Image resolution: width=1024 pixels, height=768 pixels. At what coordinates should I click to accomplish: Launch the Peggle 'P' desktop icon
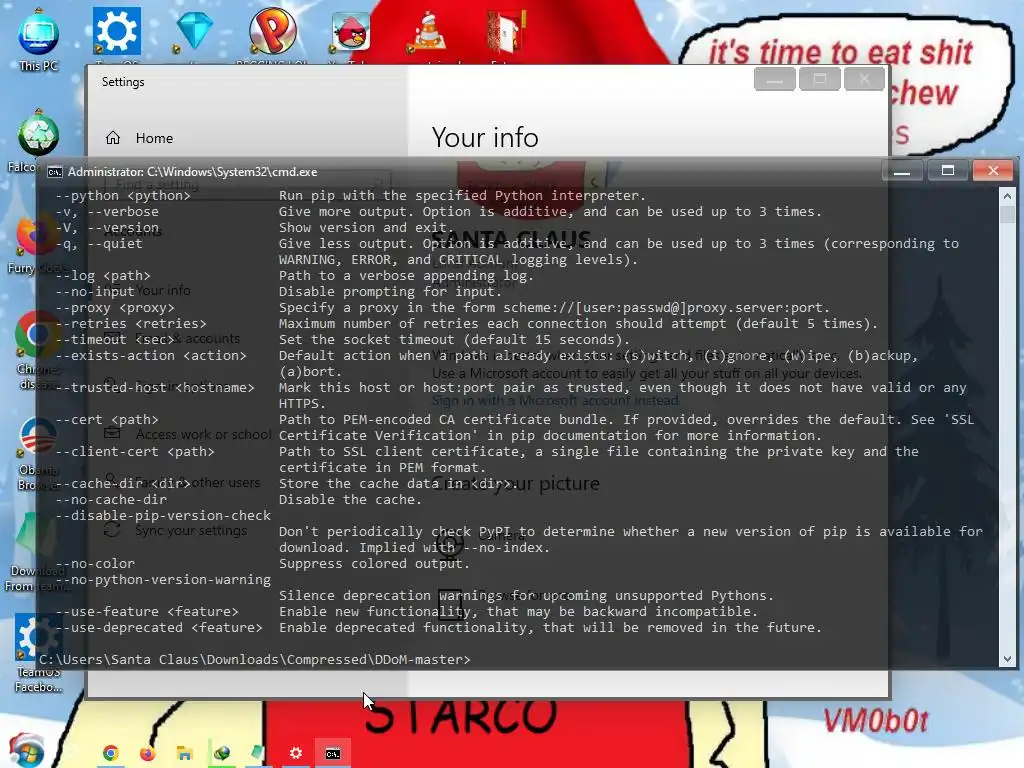tap(273, 30)
